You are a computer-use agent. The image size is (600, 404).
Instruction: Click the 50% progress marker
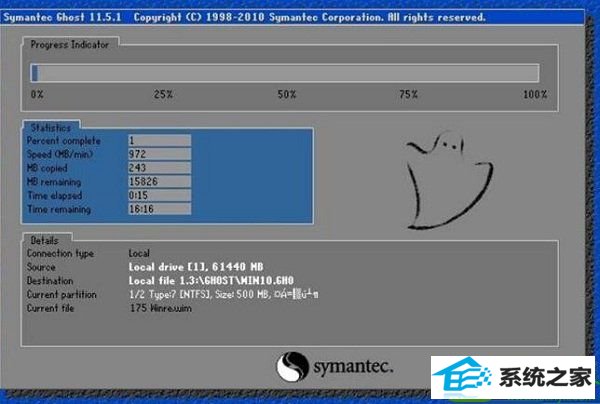(287, 94)
